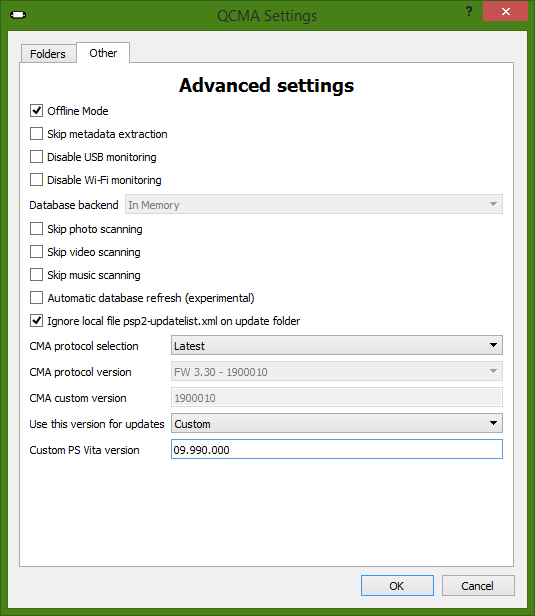The height and width of the screenshot is (616, 535).
Task: Open the CMA protocol version dropdown
Action: point(337,371)
